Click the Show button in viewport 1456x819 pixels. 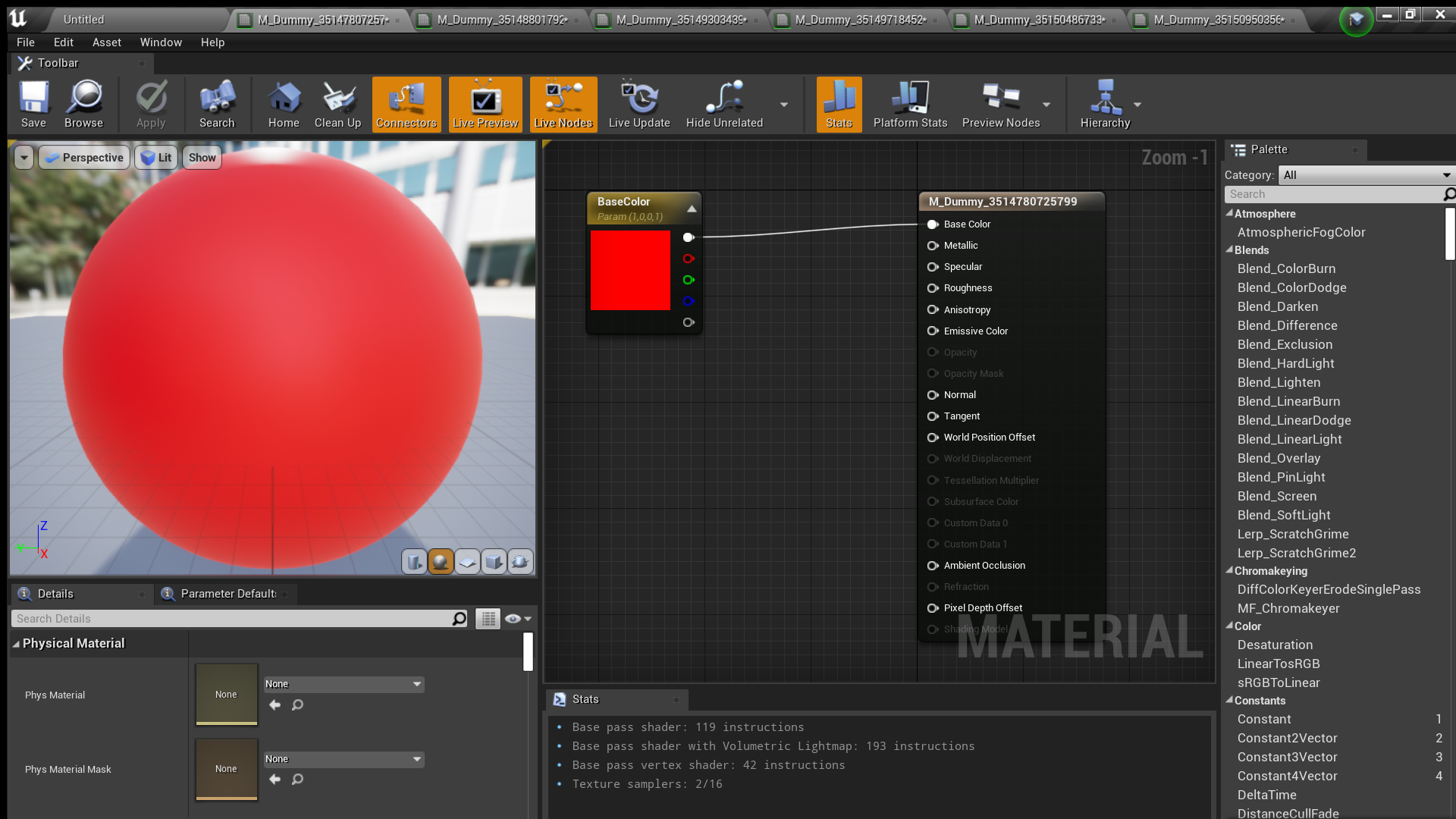[201, 157]
